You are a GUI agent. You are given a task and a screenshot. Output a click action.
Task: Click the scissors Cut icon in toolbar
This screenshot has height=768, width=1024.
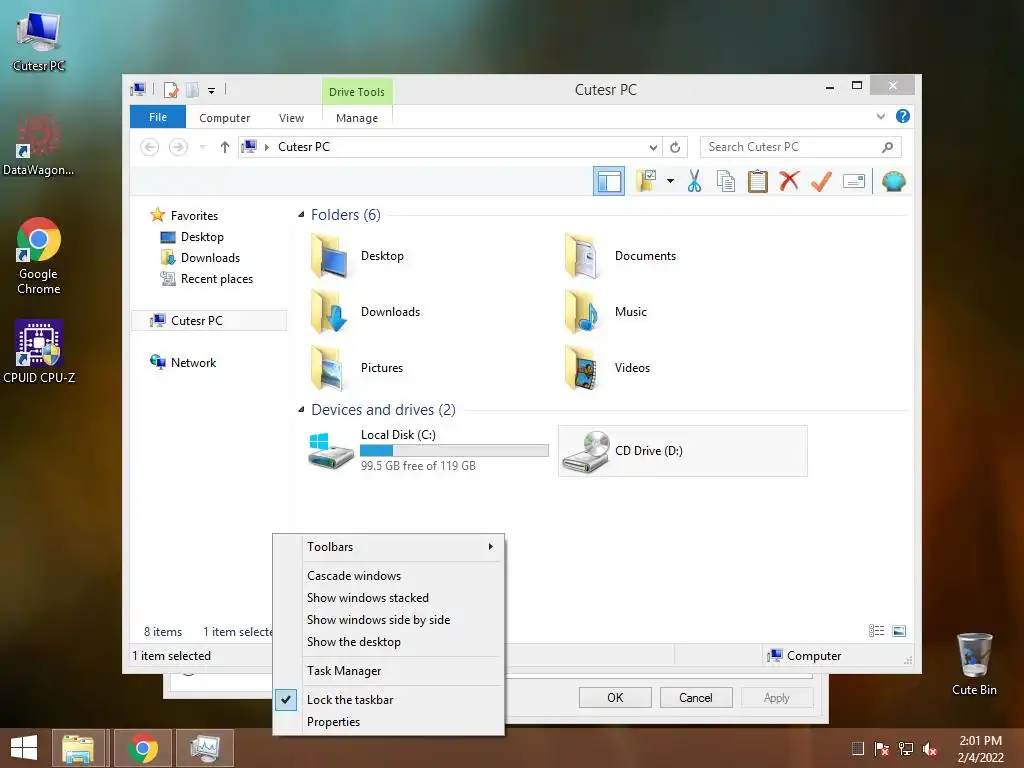694,181
